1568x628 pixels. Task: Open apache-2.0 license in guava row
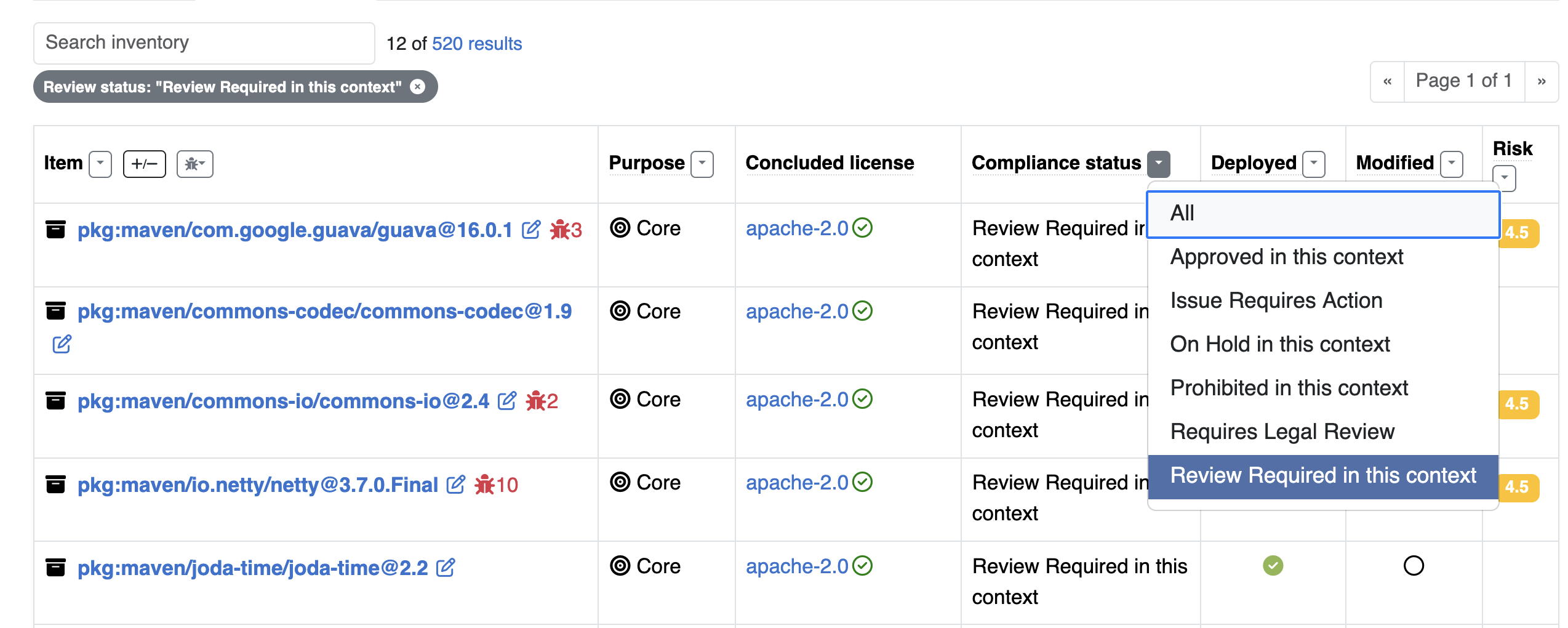pyautogui.click(x=798, y=228)
